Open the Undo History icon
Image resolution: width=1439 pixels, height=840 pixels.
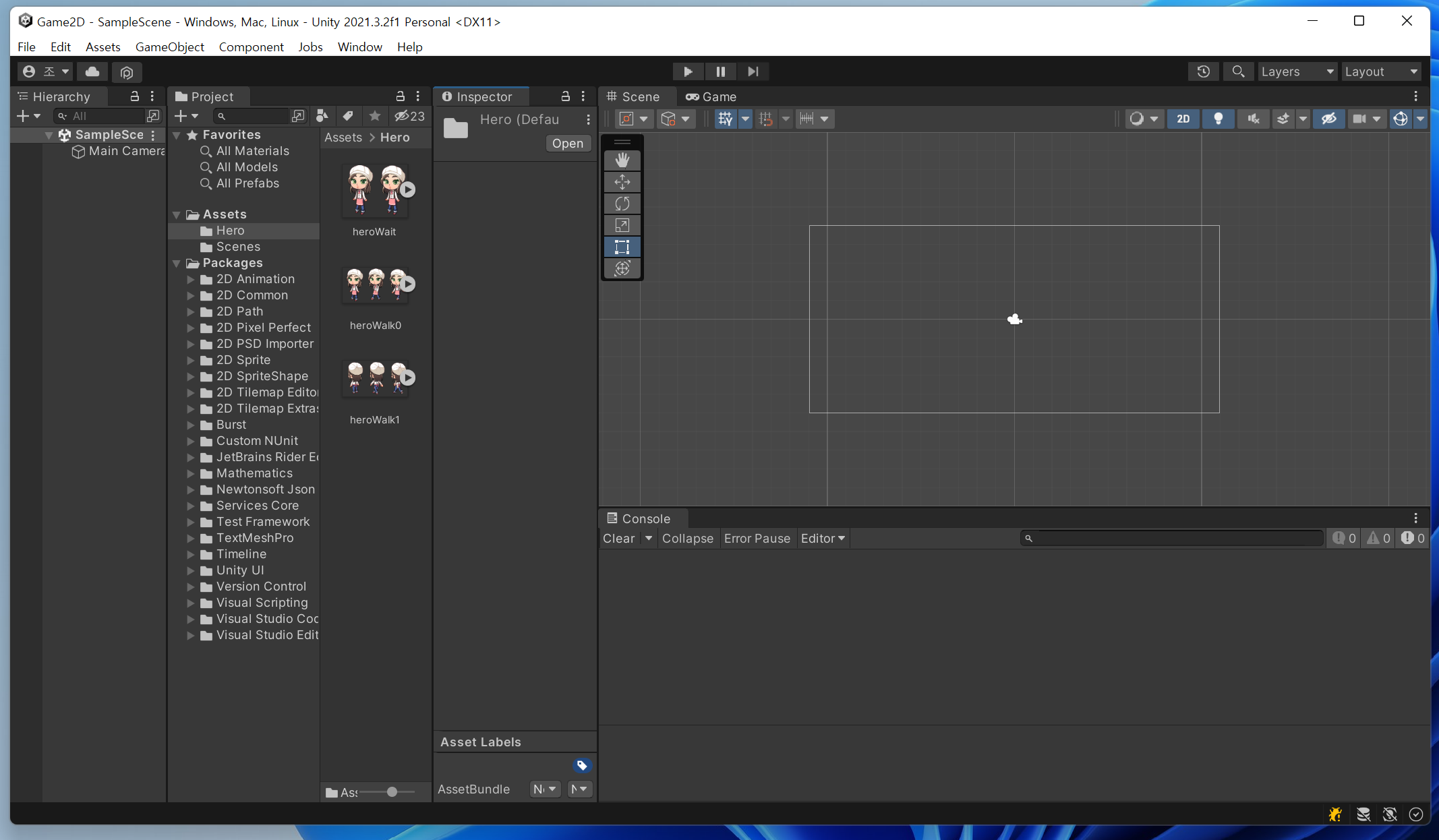1203,71
